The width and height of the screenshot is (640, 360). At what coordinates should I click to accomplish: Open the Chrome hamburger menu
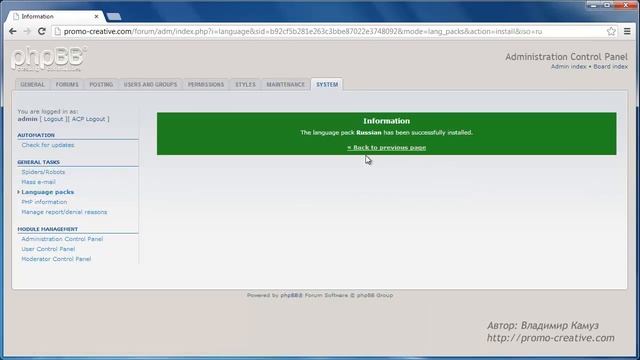(627, 31)
